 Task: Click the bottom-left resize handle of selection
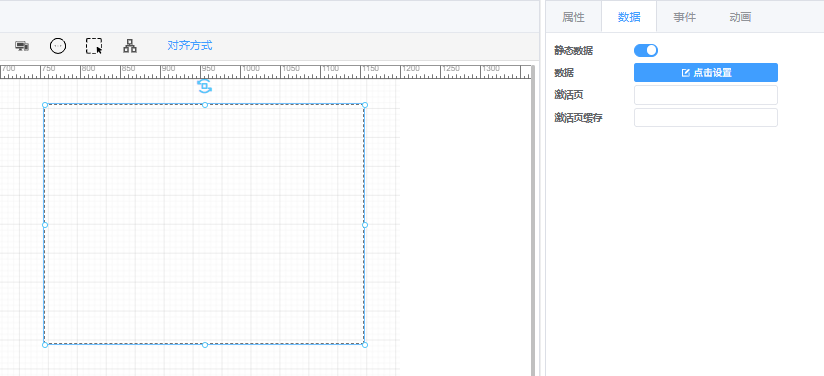coord(45,345)
